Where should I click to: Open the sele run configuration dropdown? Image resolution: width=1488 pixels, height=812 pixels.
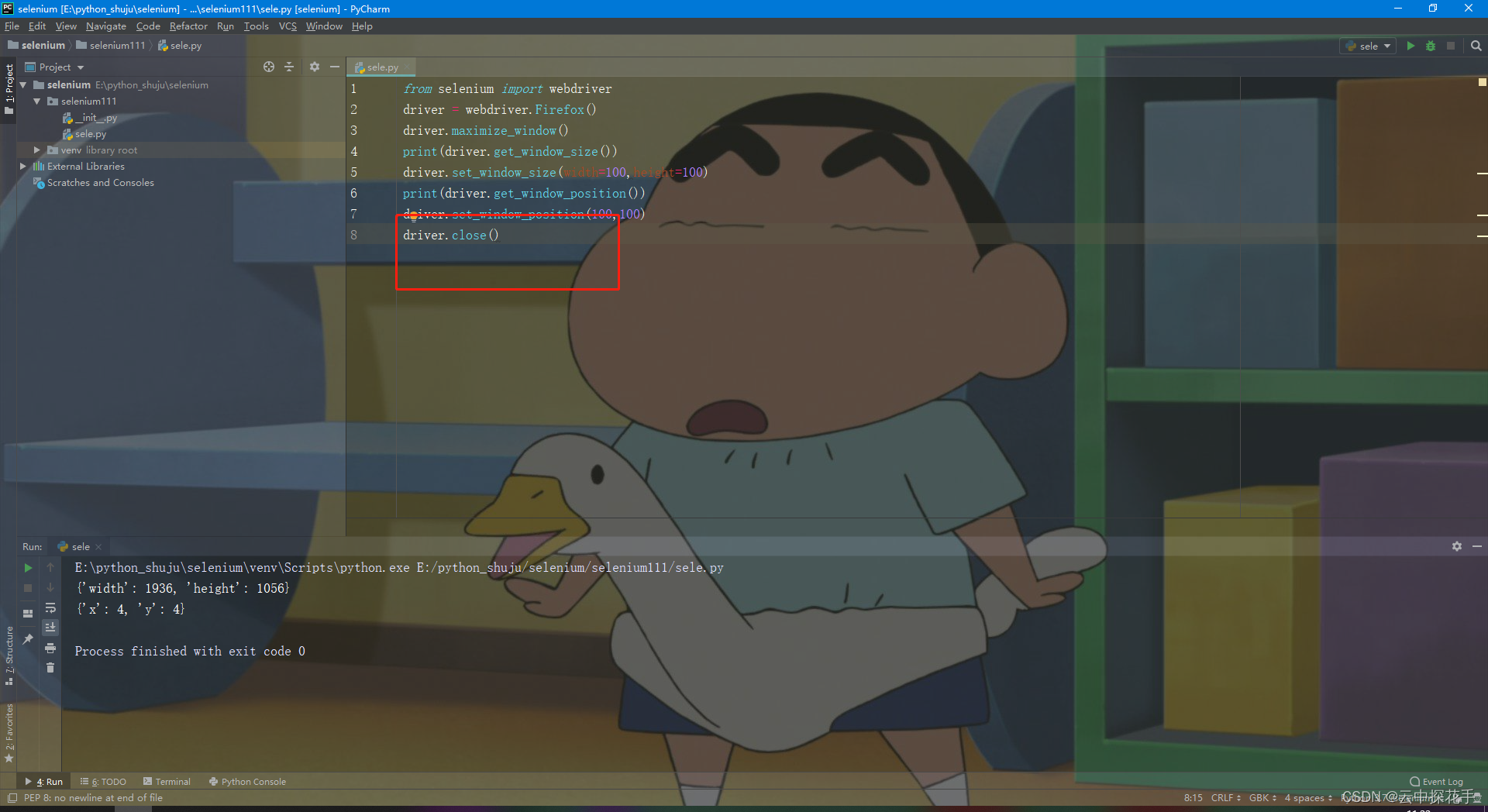click(1368, 46)
